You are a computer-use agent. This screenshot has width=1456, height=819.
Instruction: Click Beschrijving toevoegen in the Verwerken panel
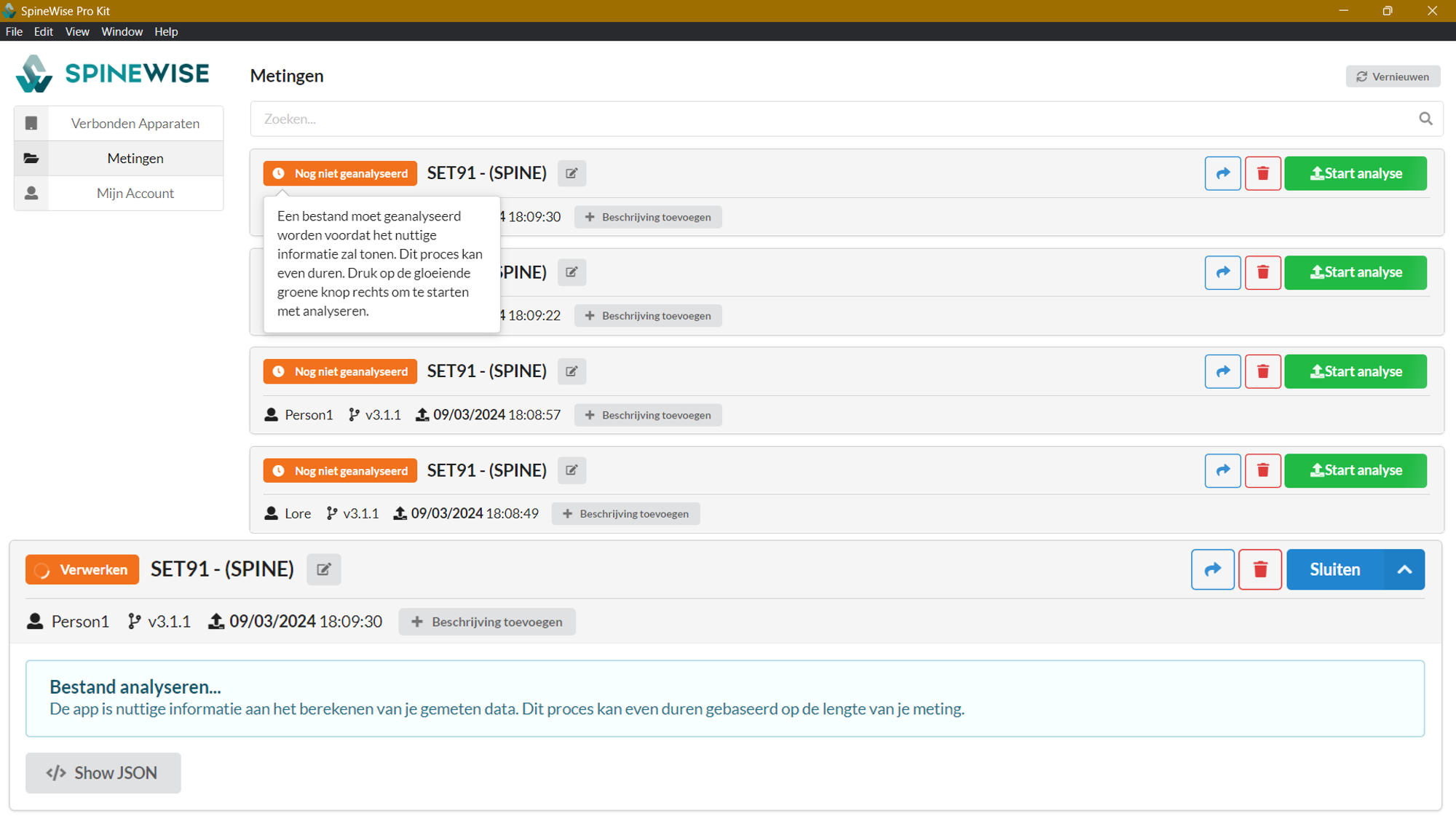[487, 622]
